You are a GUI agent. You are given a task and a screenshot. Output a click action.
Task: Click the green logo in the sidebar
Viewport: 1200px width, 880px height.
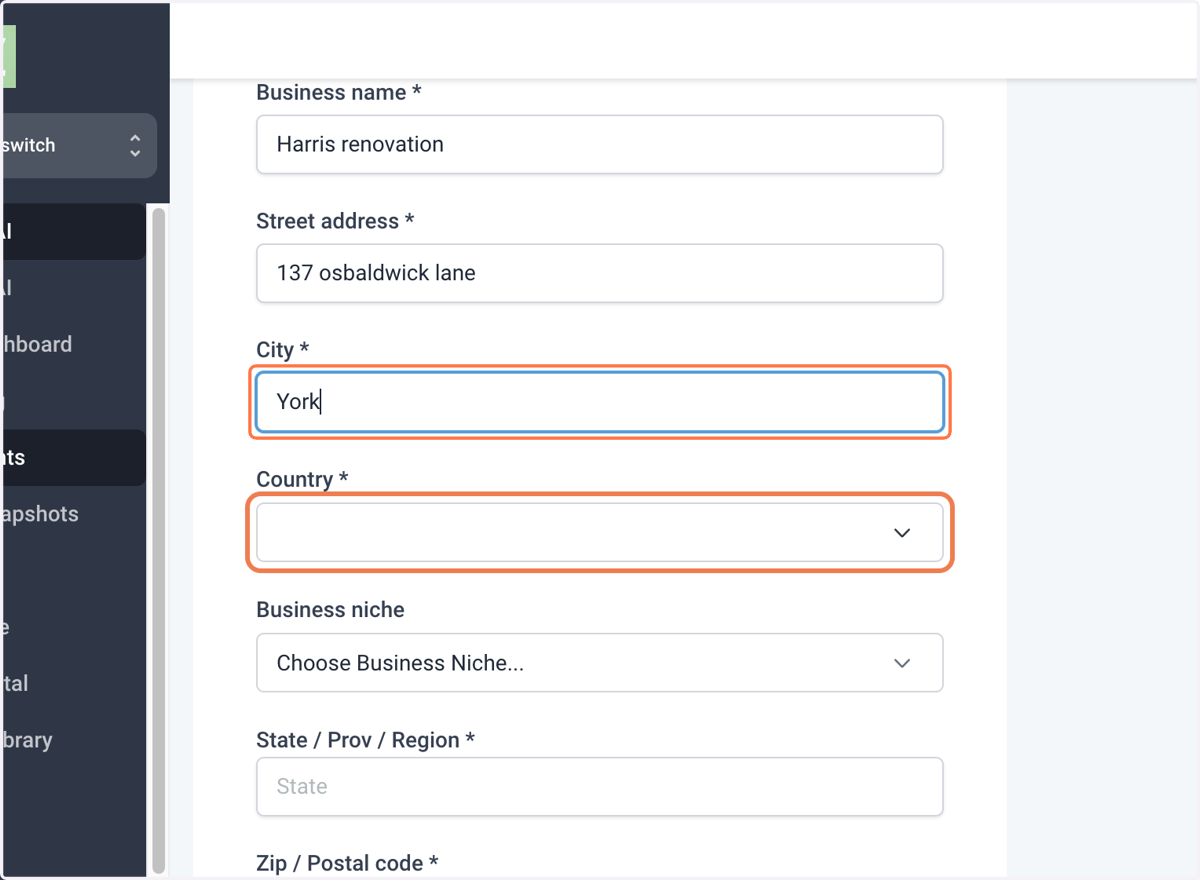click(x=8, y=56)
